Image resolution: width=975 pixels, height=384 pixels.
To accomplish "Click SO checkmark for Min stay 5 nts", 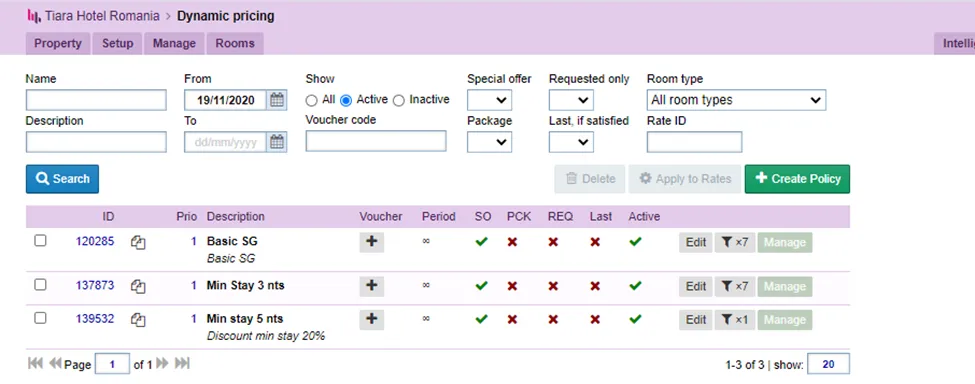I will click(x=481, y=319).
